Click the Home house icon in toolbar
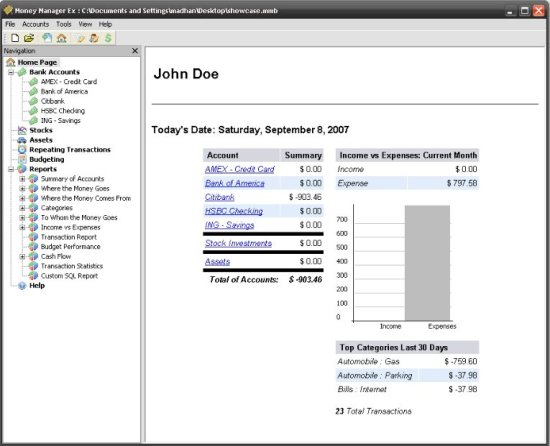Image resolution: width=550 pixels, height=446 pixels. pos(62,38)
